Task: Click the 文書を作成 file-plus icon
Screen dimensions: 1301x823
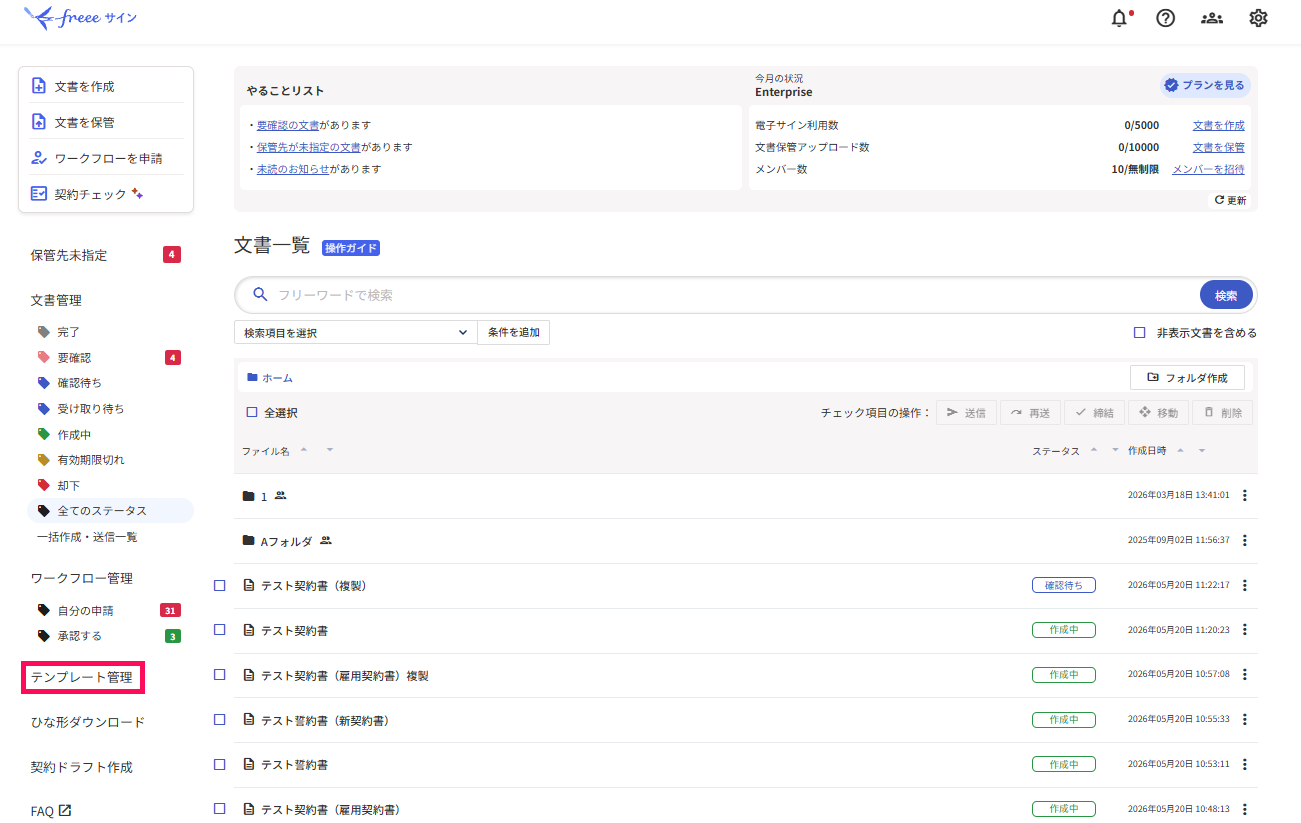Action: click(x=38, y=86)
